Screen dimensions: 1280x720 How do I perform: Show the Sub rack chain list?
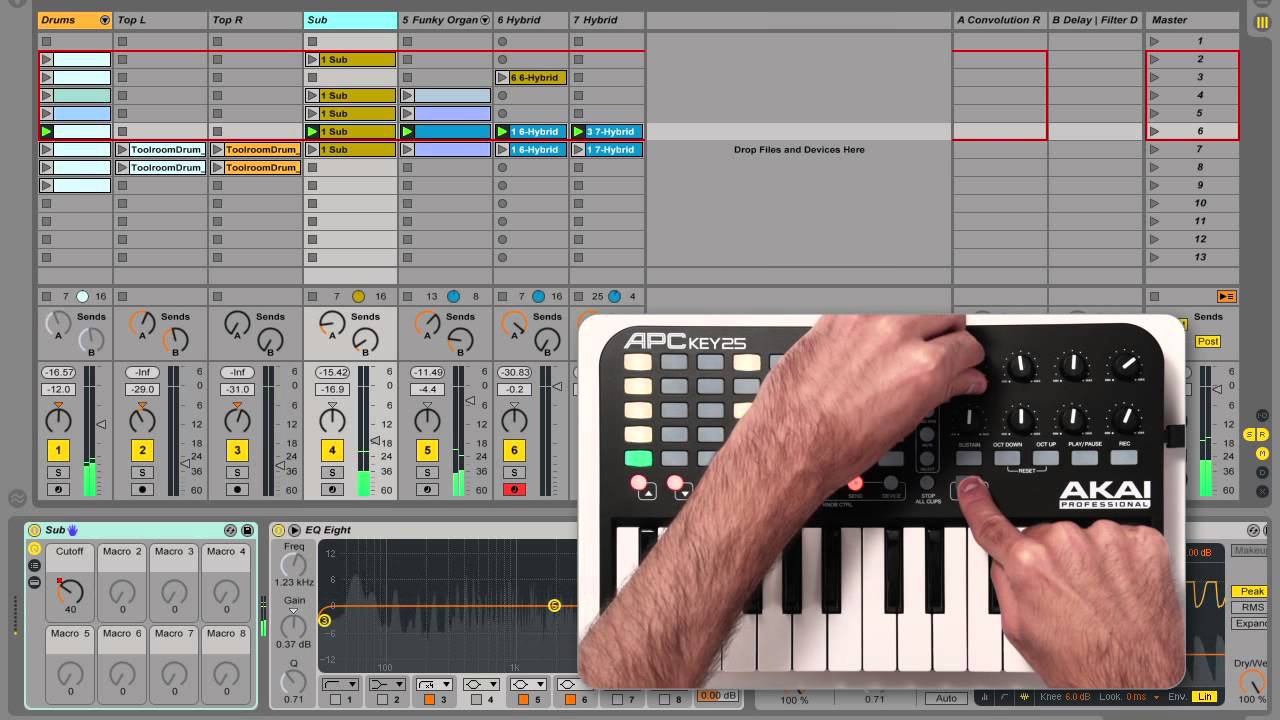[34, 565]
